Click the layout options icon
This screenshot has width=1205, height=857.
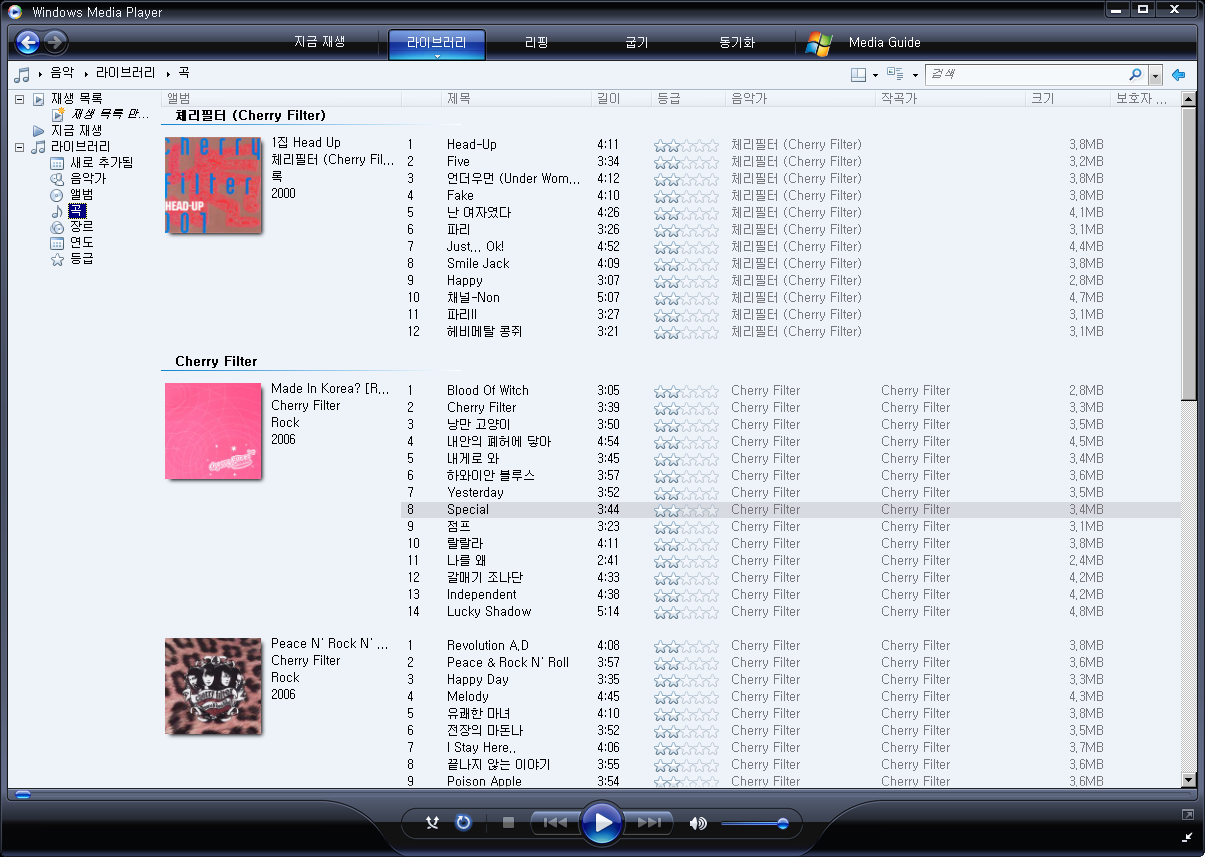[858, 75]
